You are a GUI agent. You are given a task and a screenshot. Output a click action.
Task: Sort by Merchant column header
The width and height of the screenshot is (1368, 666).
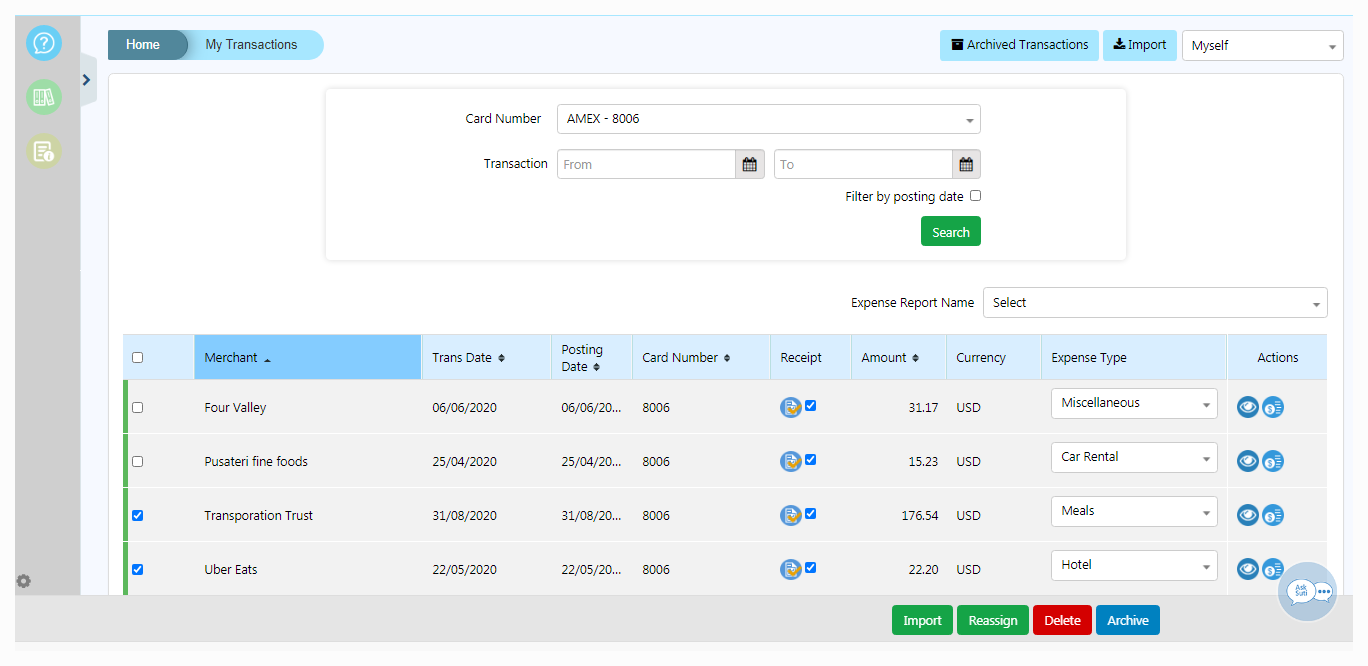pos(308,357)
